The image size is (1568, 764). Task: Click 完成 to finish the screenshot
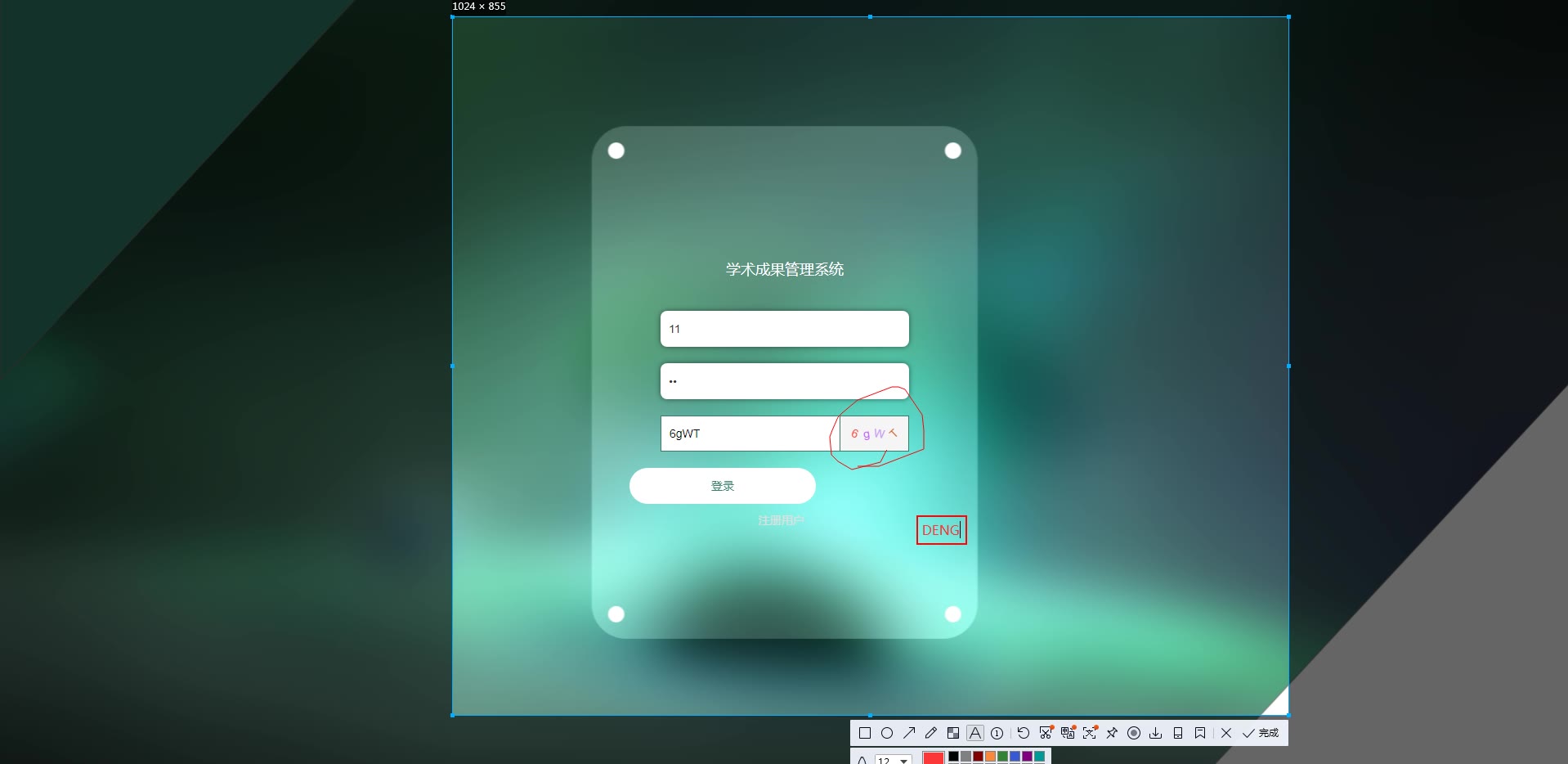(1261, 733)
